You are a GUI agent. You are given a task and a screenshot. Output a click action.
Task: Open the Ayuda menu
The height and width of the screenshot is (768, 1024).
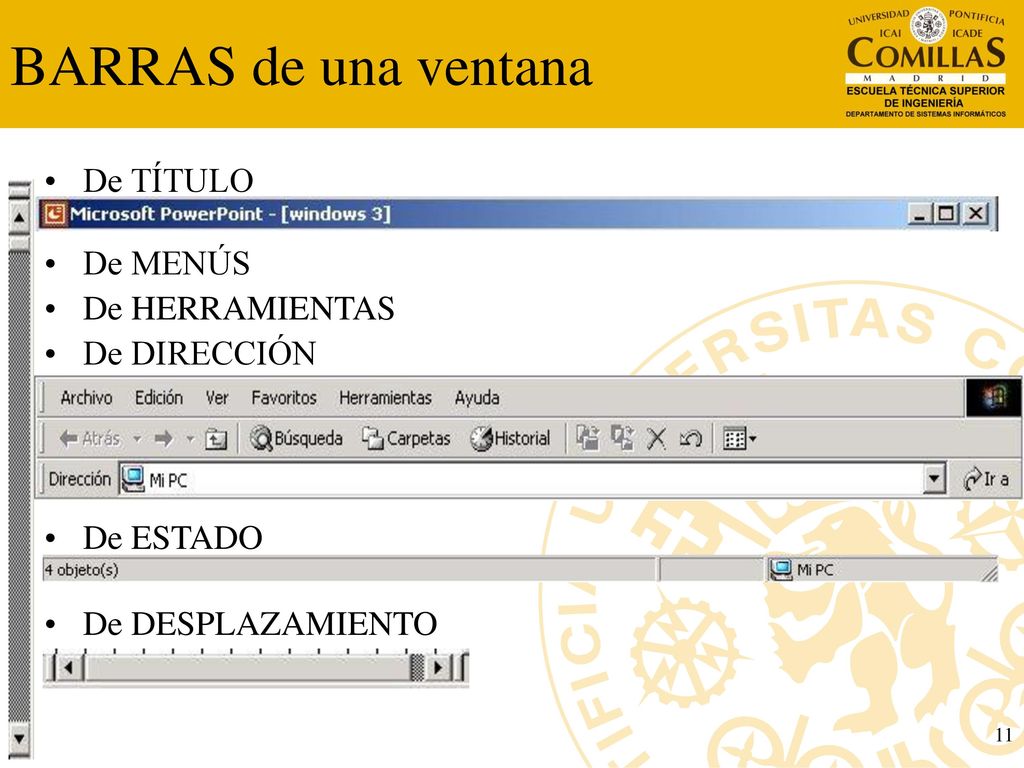[x=477, y=398]
